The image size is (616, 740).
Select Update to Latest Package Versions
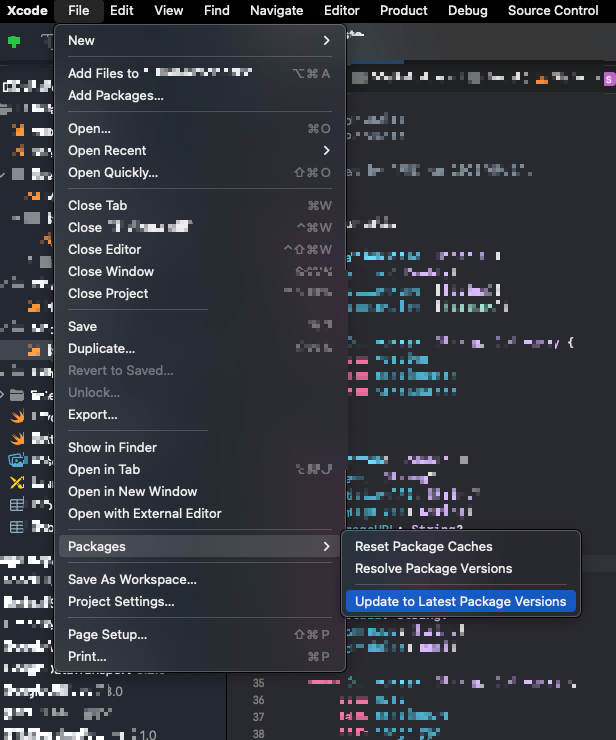461,601
